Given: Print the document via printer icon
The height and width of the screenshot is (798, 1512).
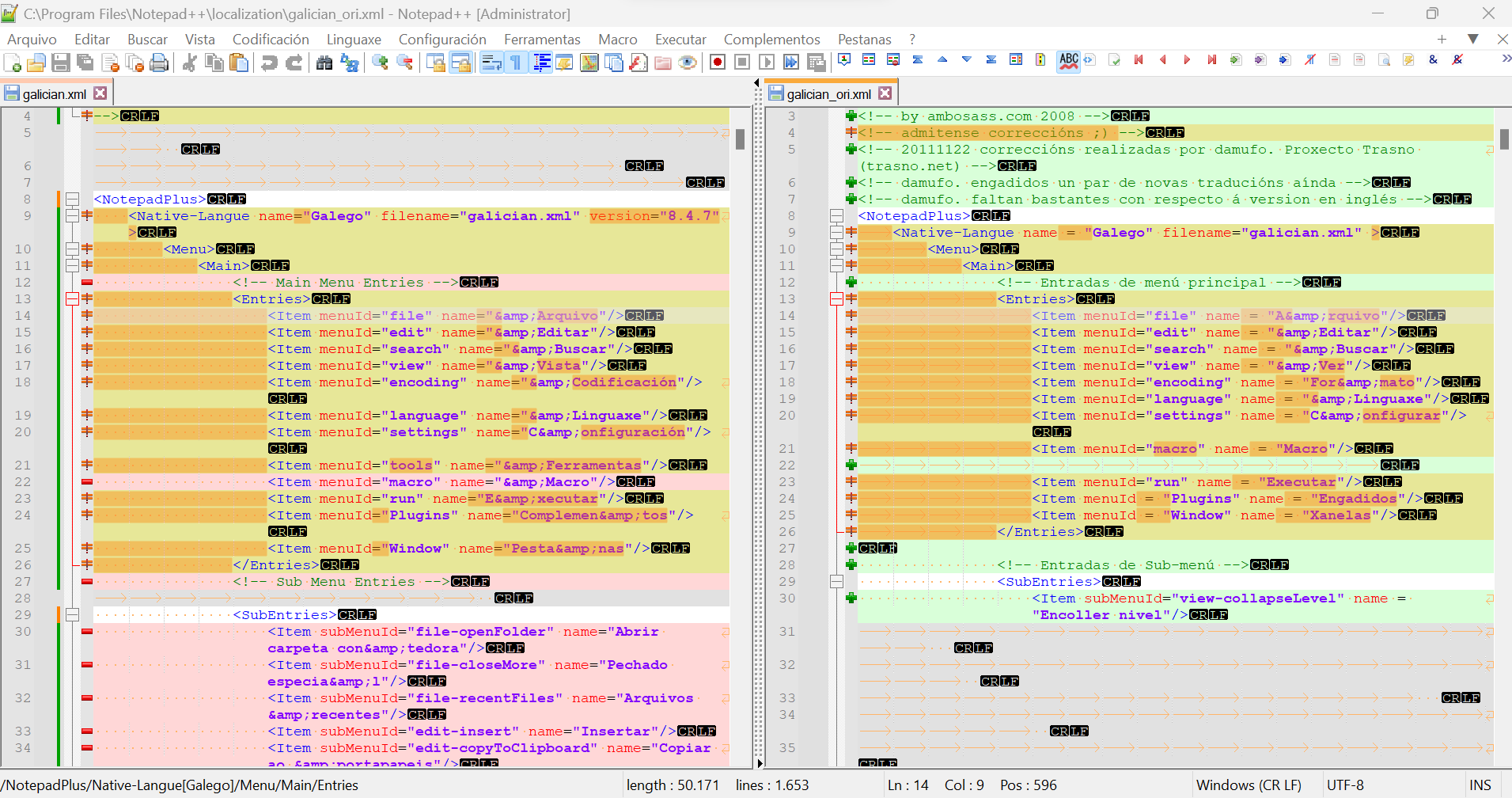Looking at the screenshot, I should click(160, 63).
